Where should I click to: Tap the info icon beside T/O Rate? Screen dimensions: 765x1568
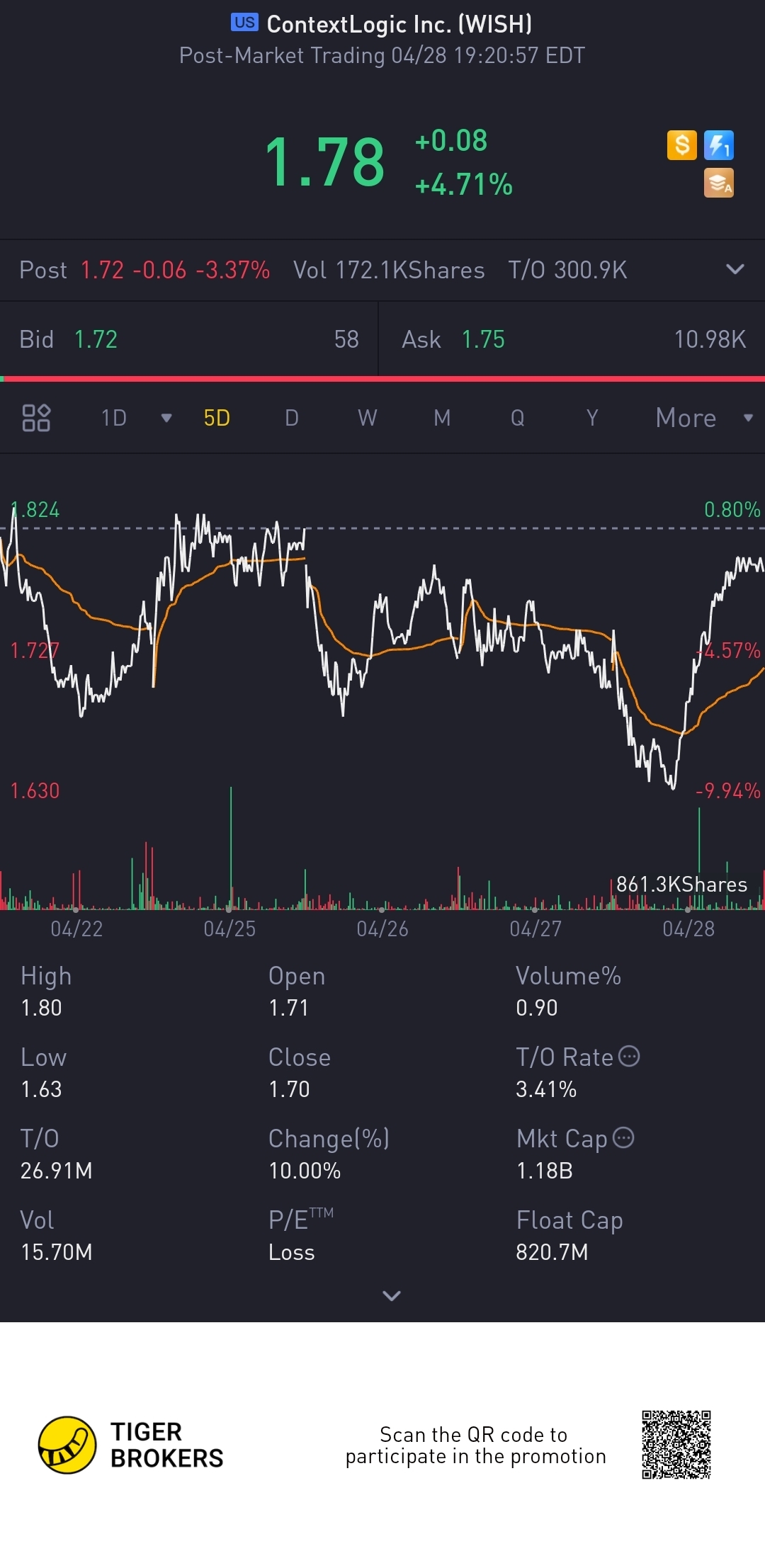629,1056
